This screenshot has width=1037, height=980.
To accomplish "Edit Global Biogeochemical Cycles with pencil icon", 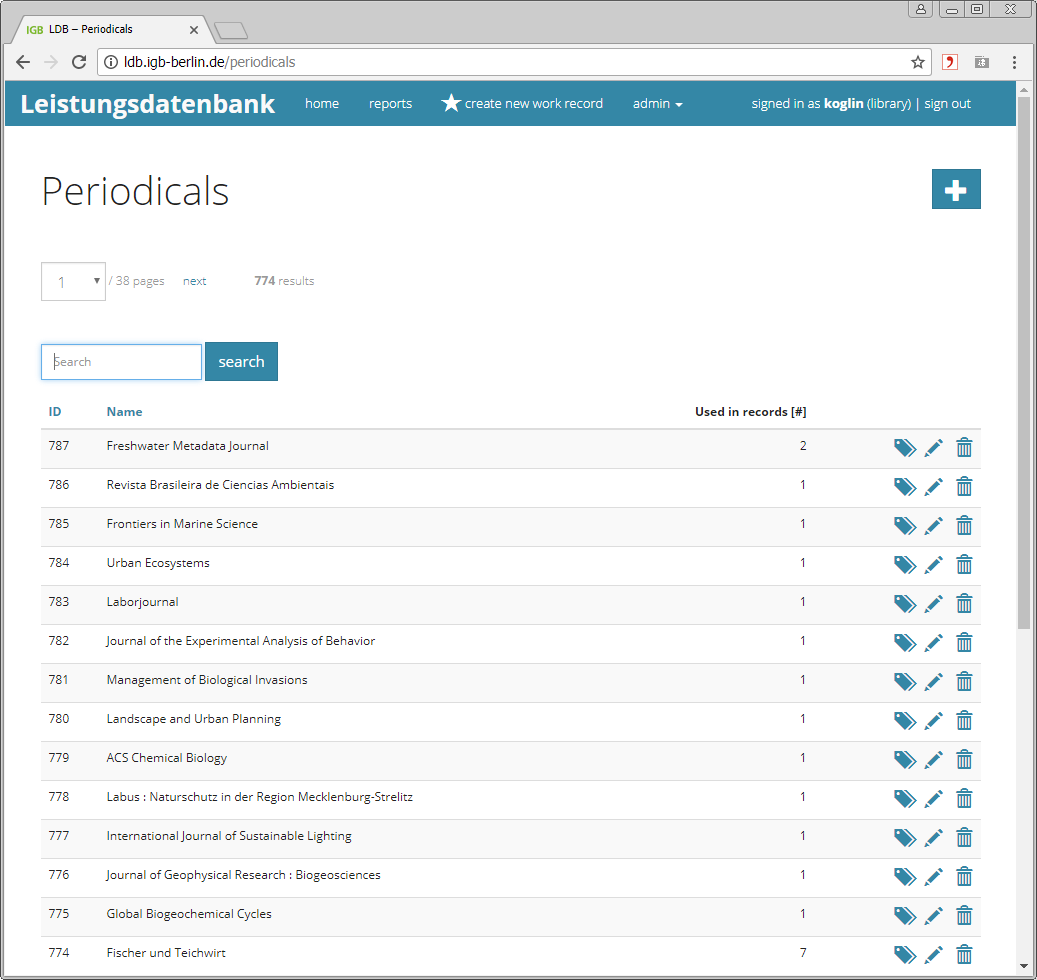I will point(933,916).
